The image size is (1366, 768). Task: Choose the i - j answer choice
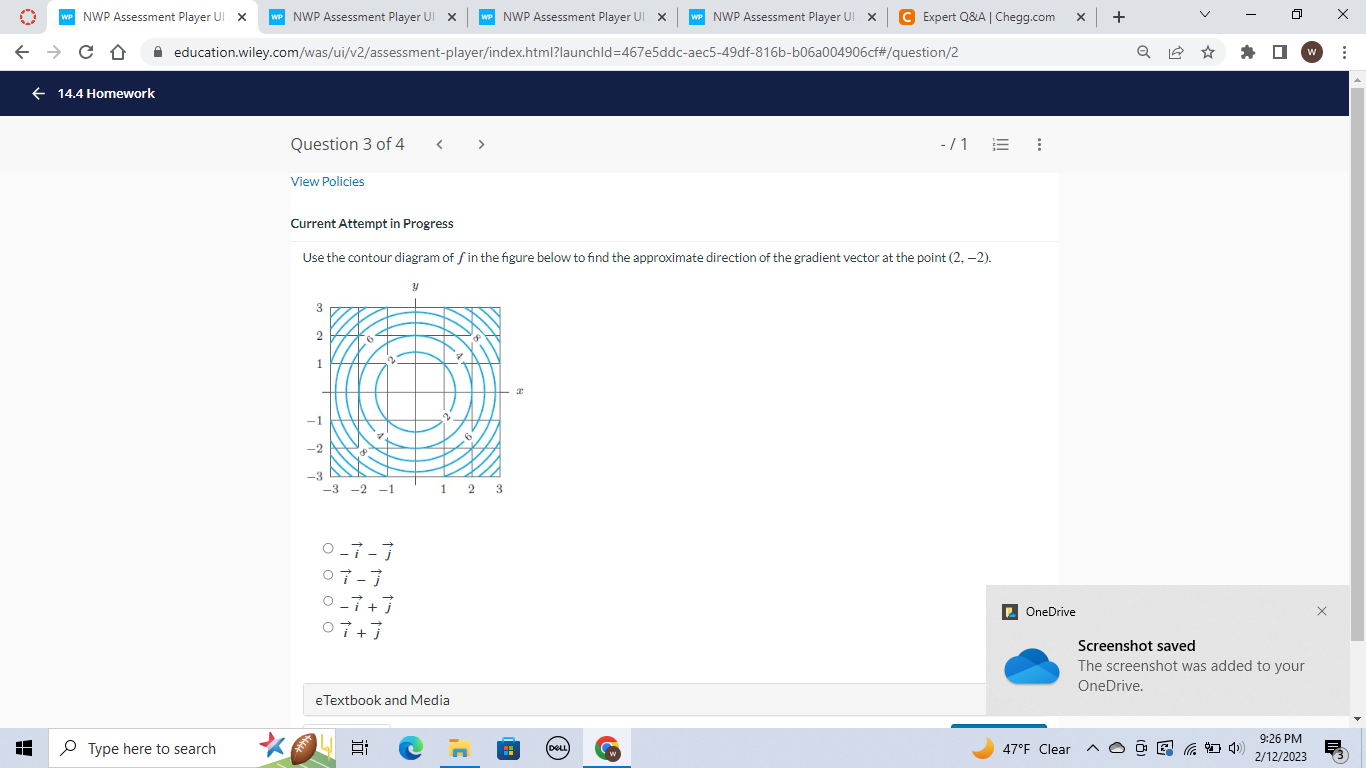[327, 574]
